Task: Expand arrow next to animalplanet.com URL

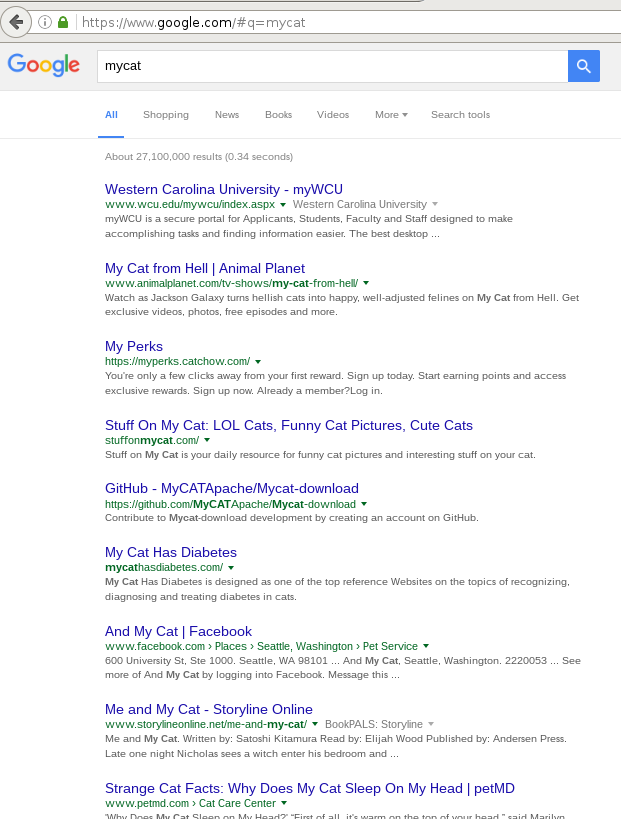Action: (366, 283)
